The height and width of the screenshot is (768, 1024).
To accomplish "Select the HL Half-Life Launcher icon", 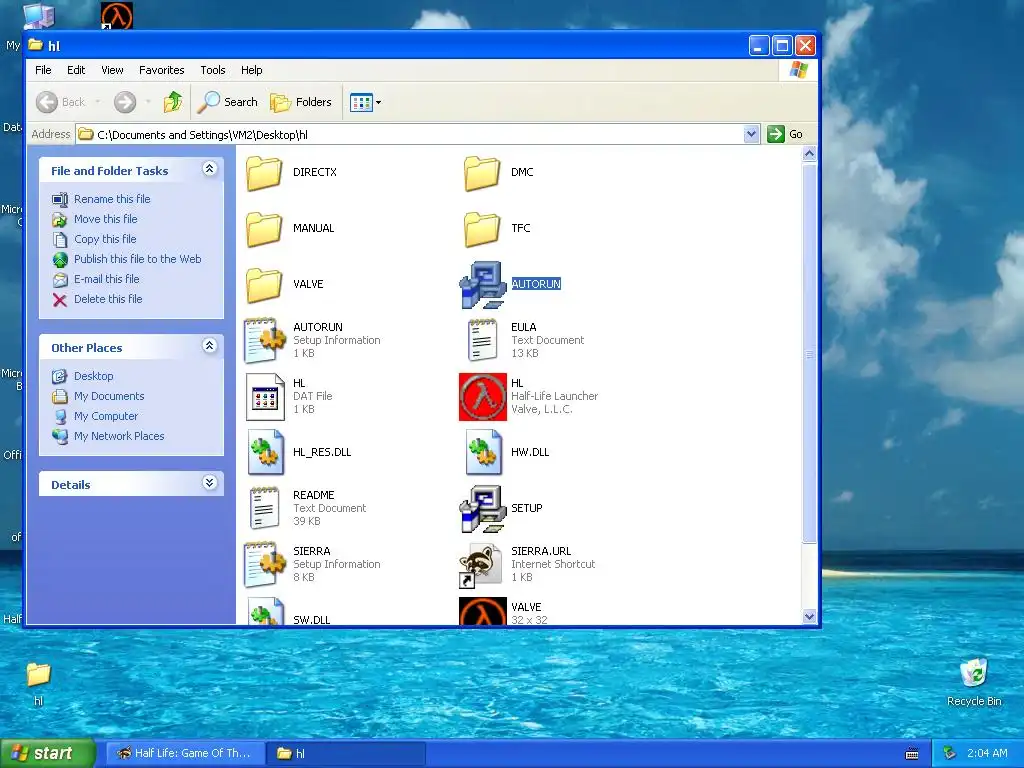I will pyautogui.click(x=483, y=396).
